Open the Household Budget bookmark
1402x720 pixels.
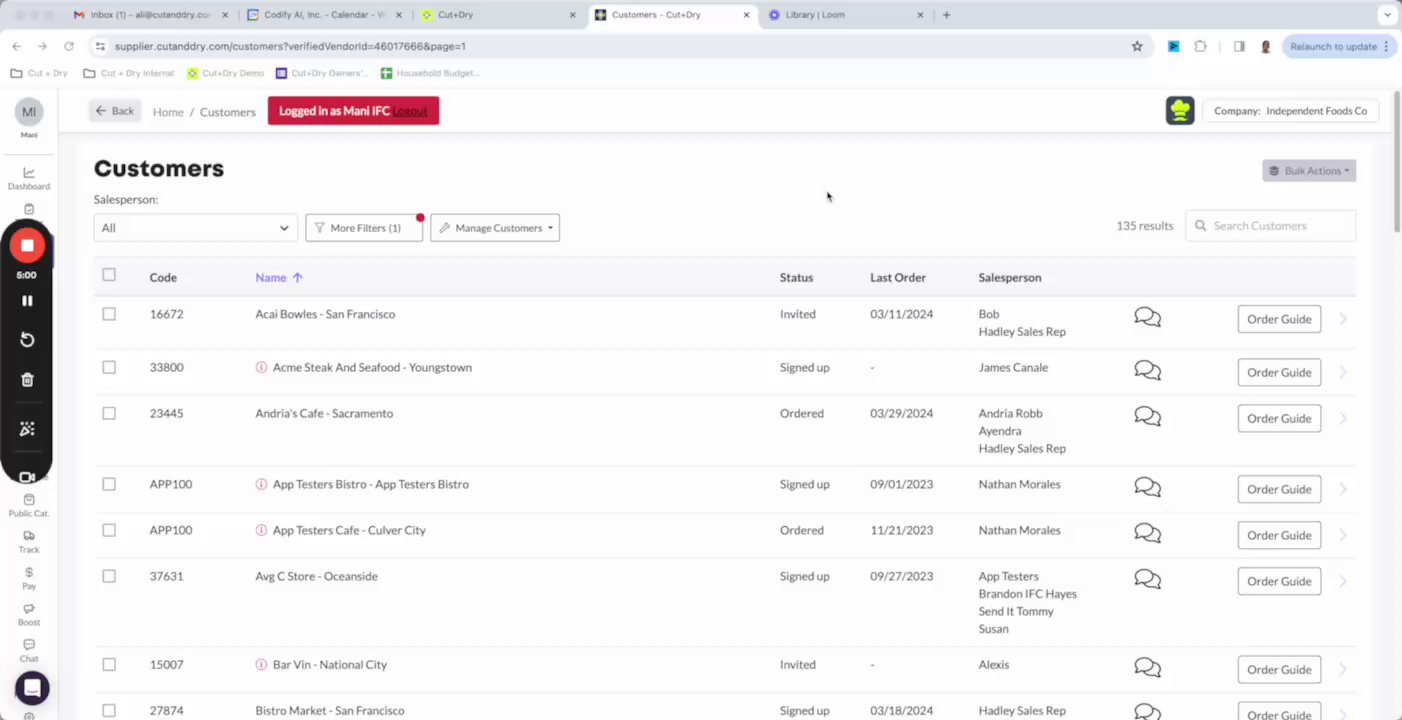(x=430, y=73)
